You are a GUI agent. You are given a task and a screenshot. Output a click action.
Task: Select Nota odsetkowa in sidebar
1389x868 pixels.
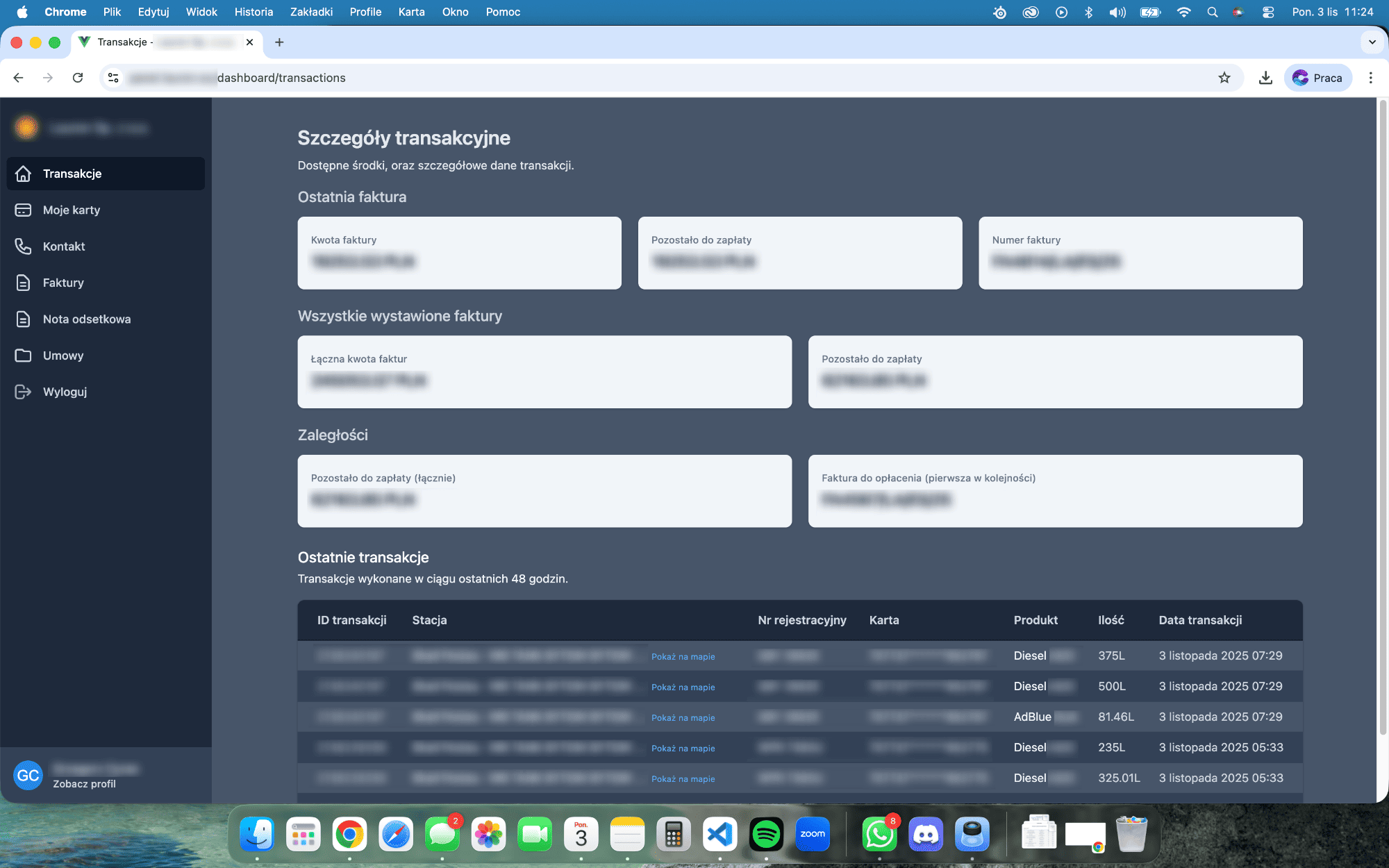pos(87,319)
